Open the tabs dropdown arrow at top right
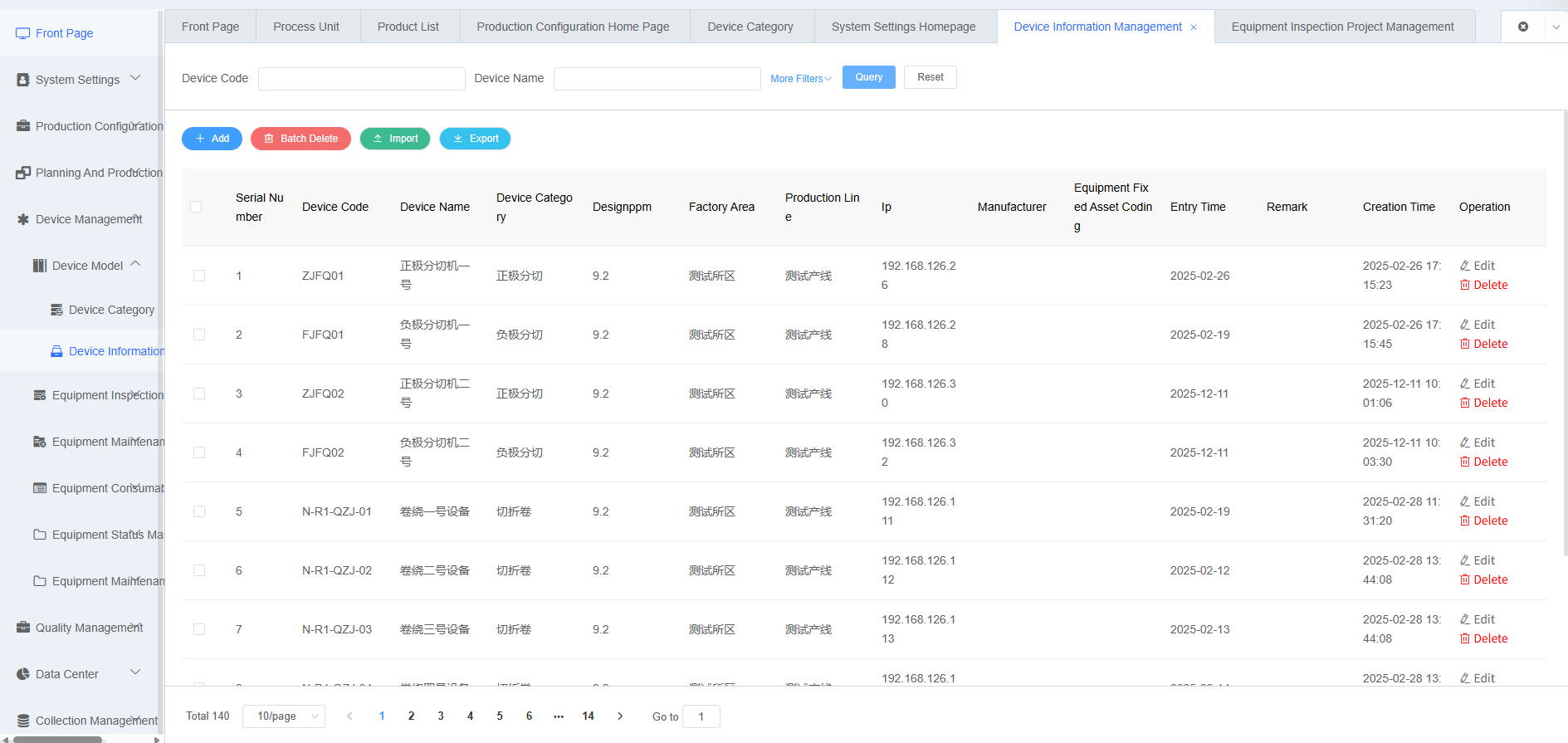The image size is (1568, 743). [x=1556, y=27]
